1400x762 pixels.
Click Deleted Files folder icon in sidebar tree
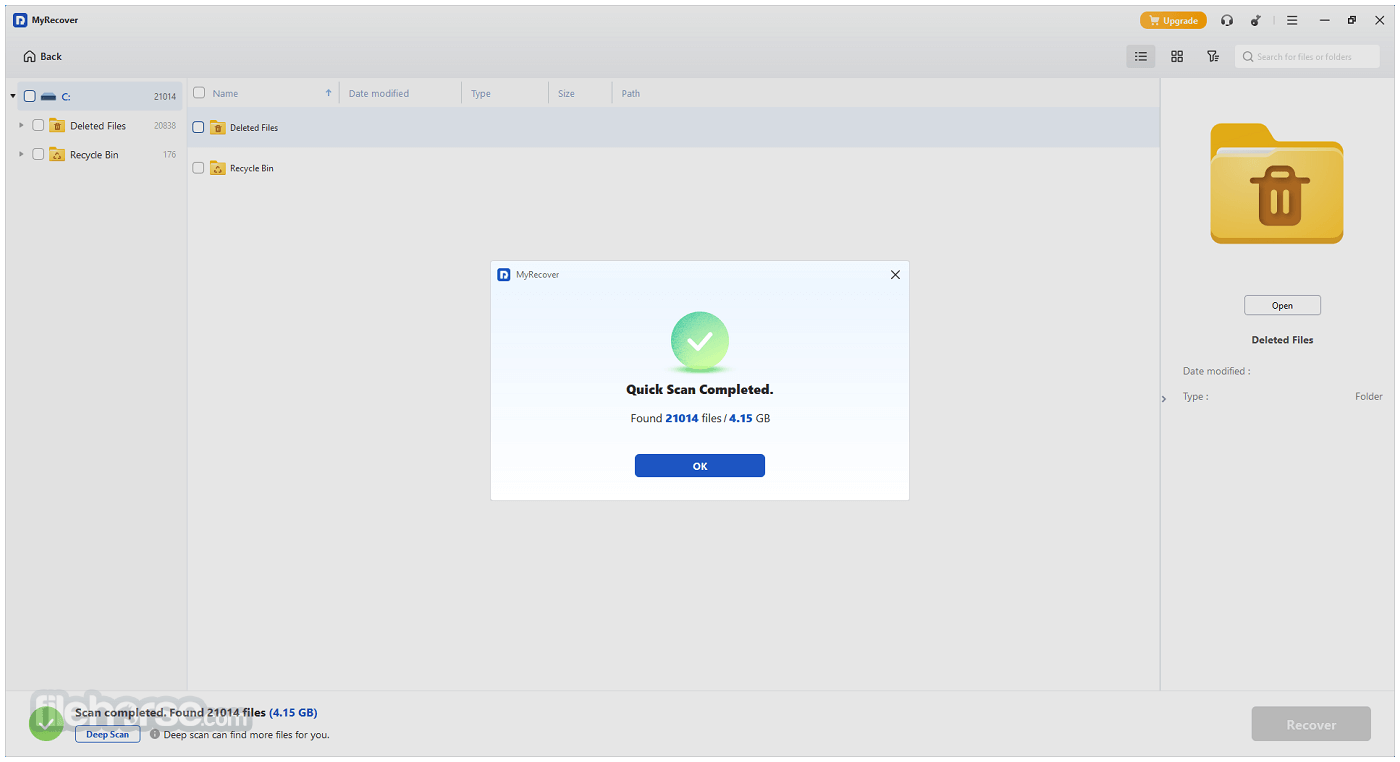point(57,126)
